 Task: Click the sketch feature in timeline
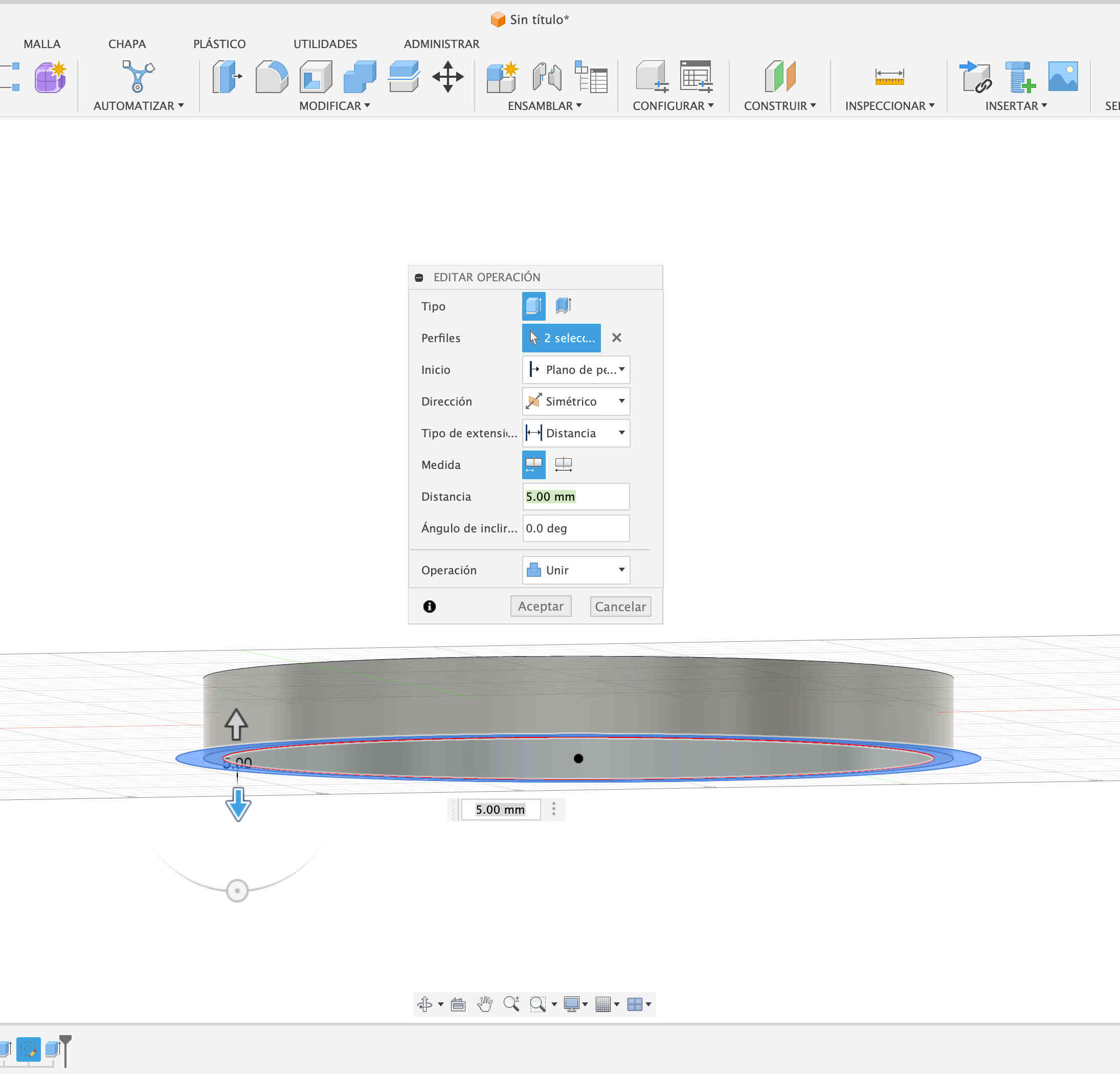click(x=28, y=1049)
